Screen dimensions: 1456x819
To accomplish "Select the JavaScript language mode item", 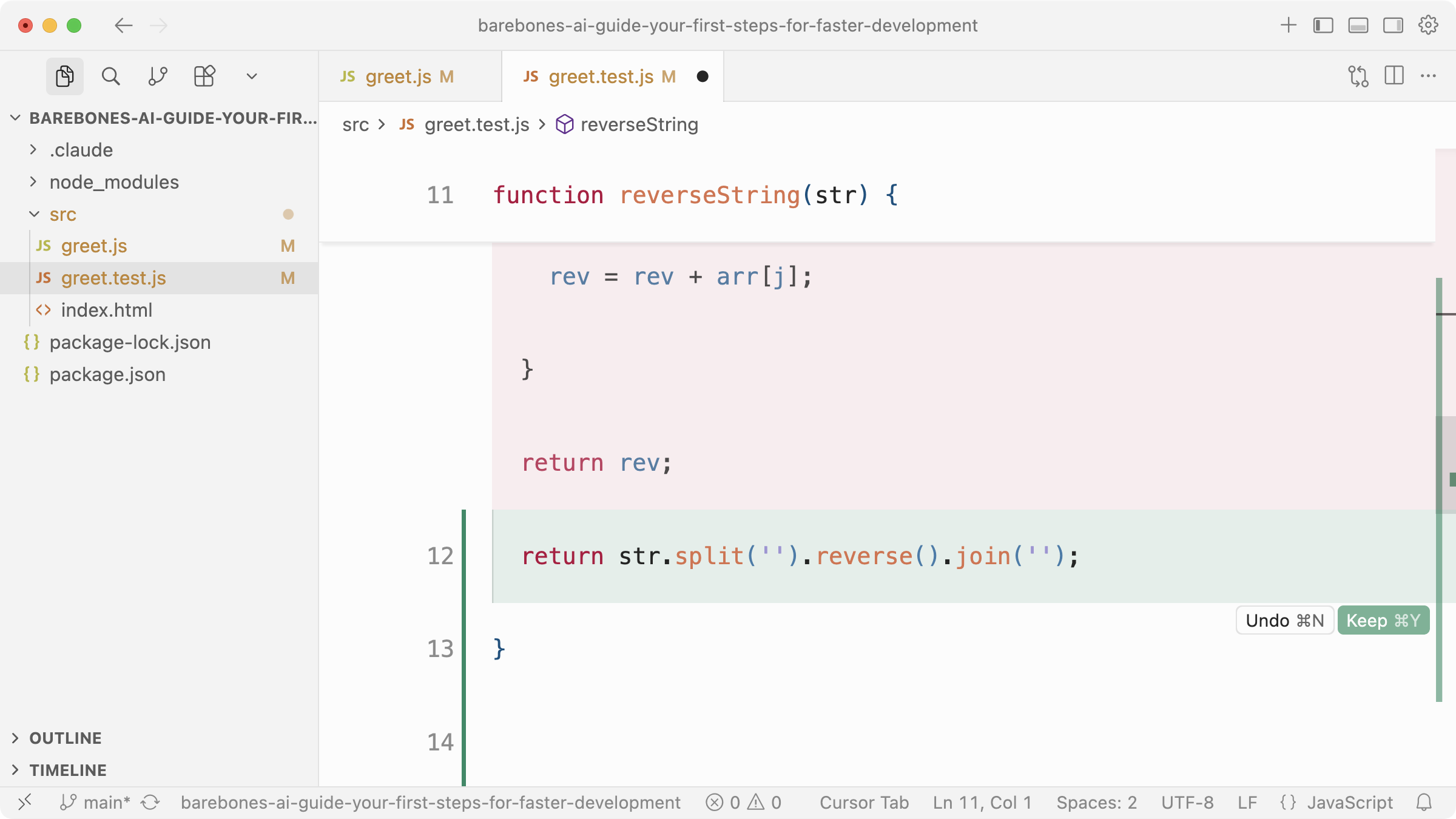I will tap(1349, 803).
